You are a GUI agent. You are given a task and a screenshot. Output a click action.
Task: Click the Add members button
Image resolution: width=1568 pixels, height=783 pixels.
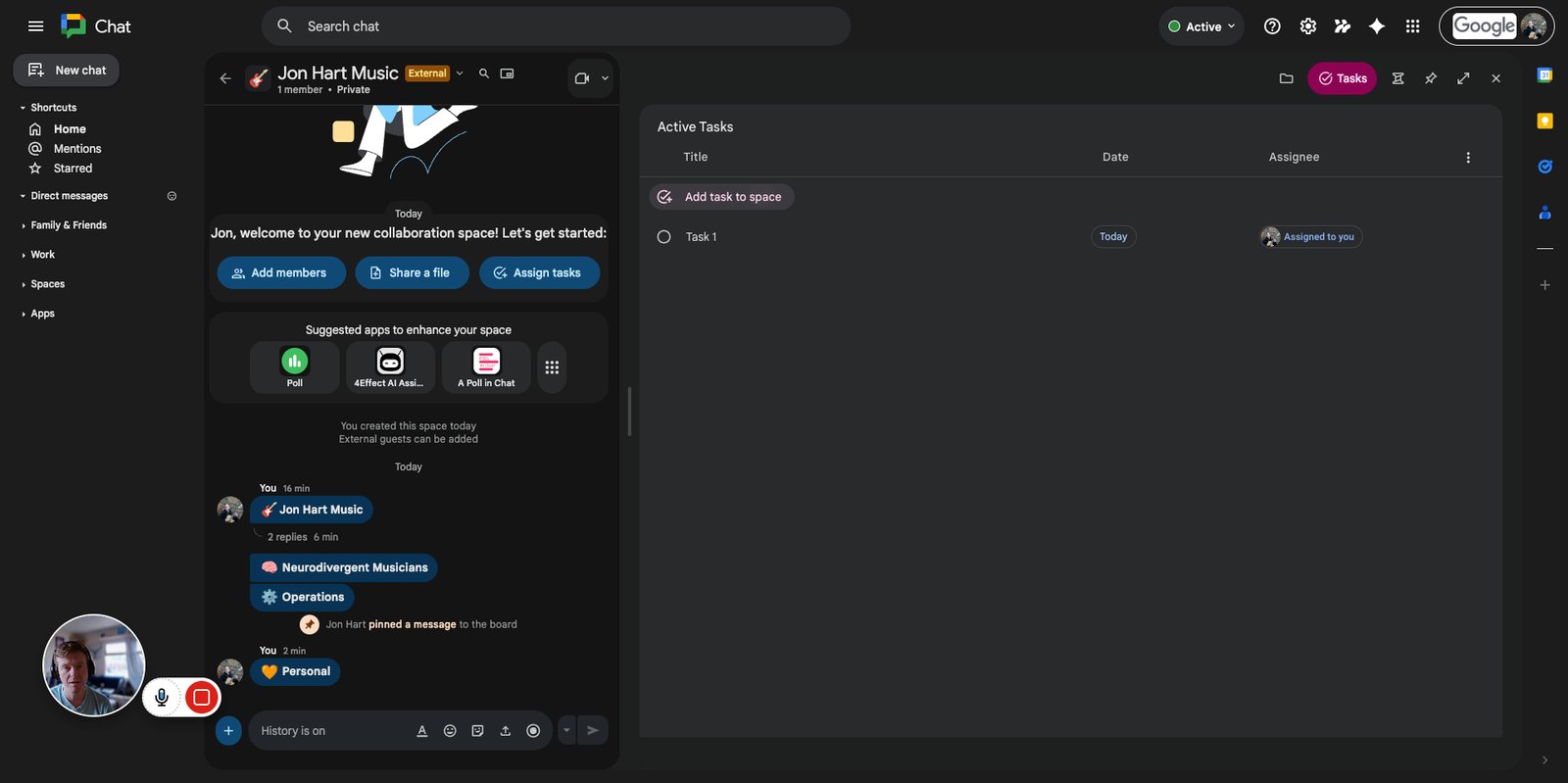pos(281,272)
